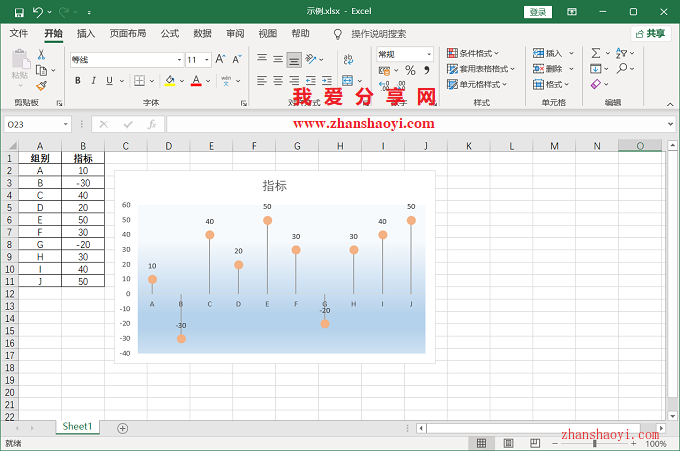680x451 pixels.
Task: Click the Save icon in quick access toolbar
Action: pyautogui.click(x=19, y=12)
